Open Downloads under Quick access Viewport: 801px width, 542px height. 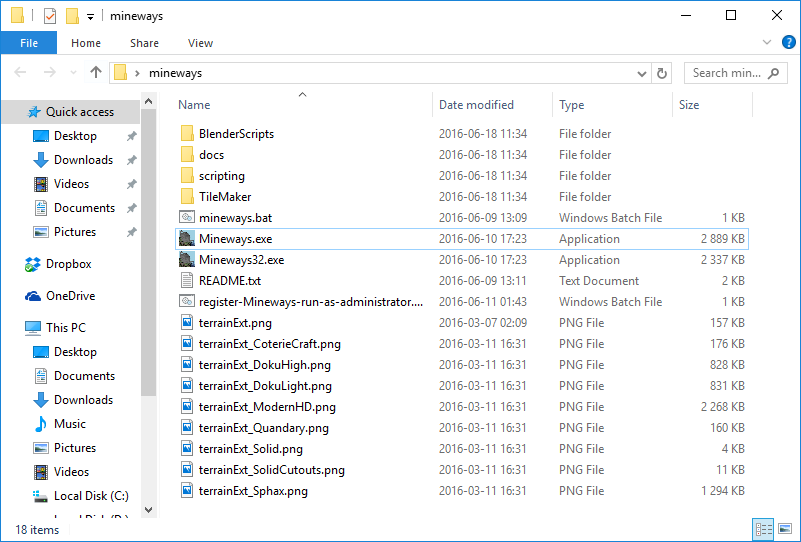tap(73, 160)
